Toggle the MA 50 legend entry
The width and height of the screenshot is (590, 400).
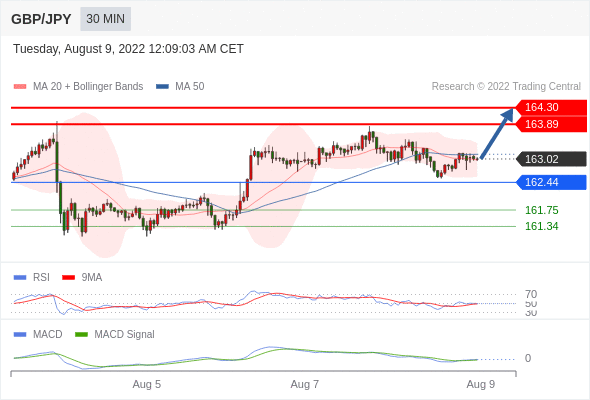point(180,87)
